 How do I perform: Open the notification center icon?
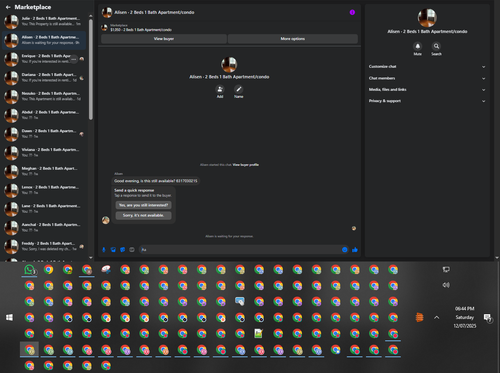tap(488, 318)
